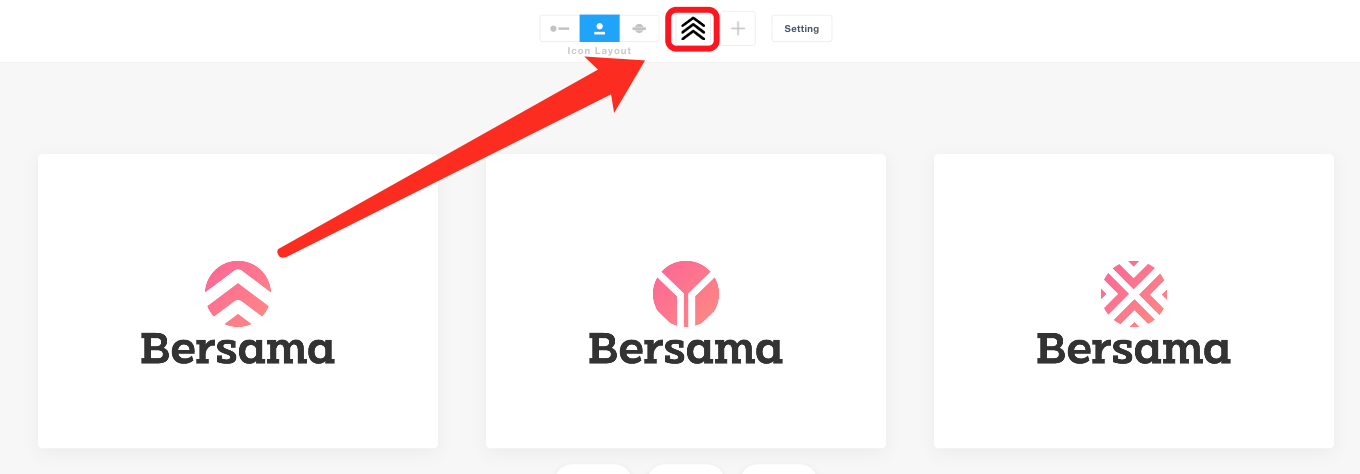
Task: Click the empty gray canvas between the first two cards
Action: [462, 301]
